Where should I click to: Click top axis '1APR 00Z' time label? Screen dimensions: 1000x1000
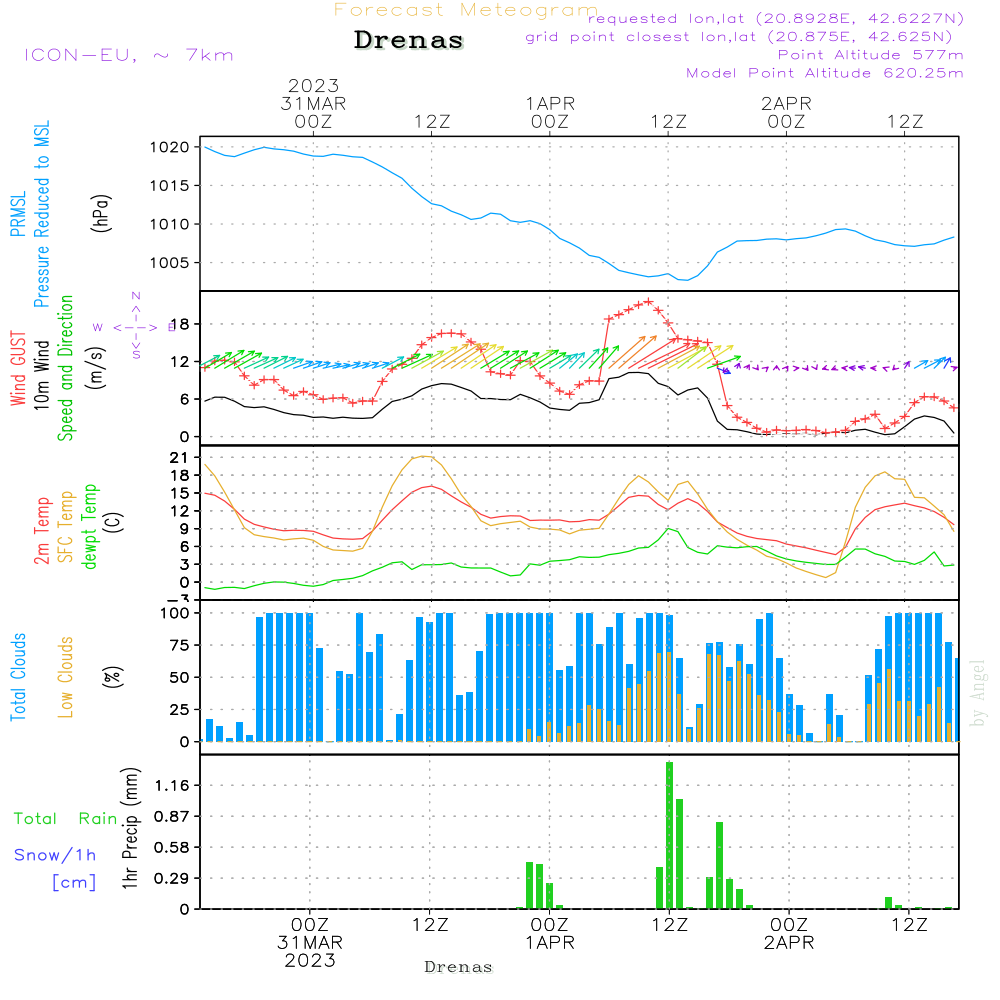550,112
